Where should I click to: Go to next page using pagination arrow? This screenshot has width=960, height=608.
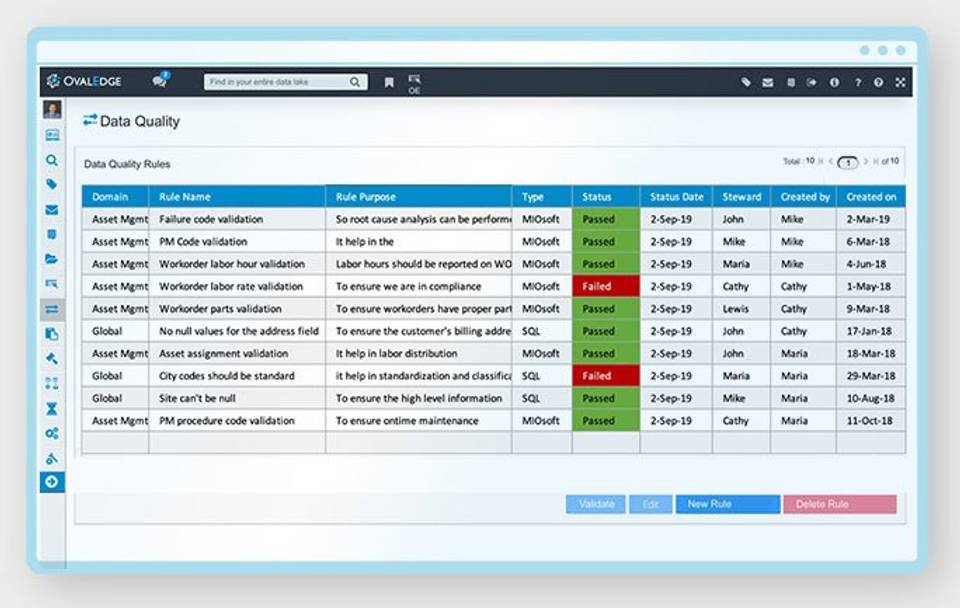pyautogui.click(x=866, y=162)
